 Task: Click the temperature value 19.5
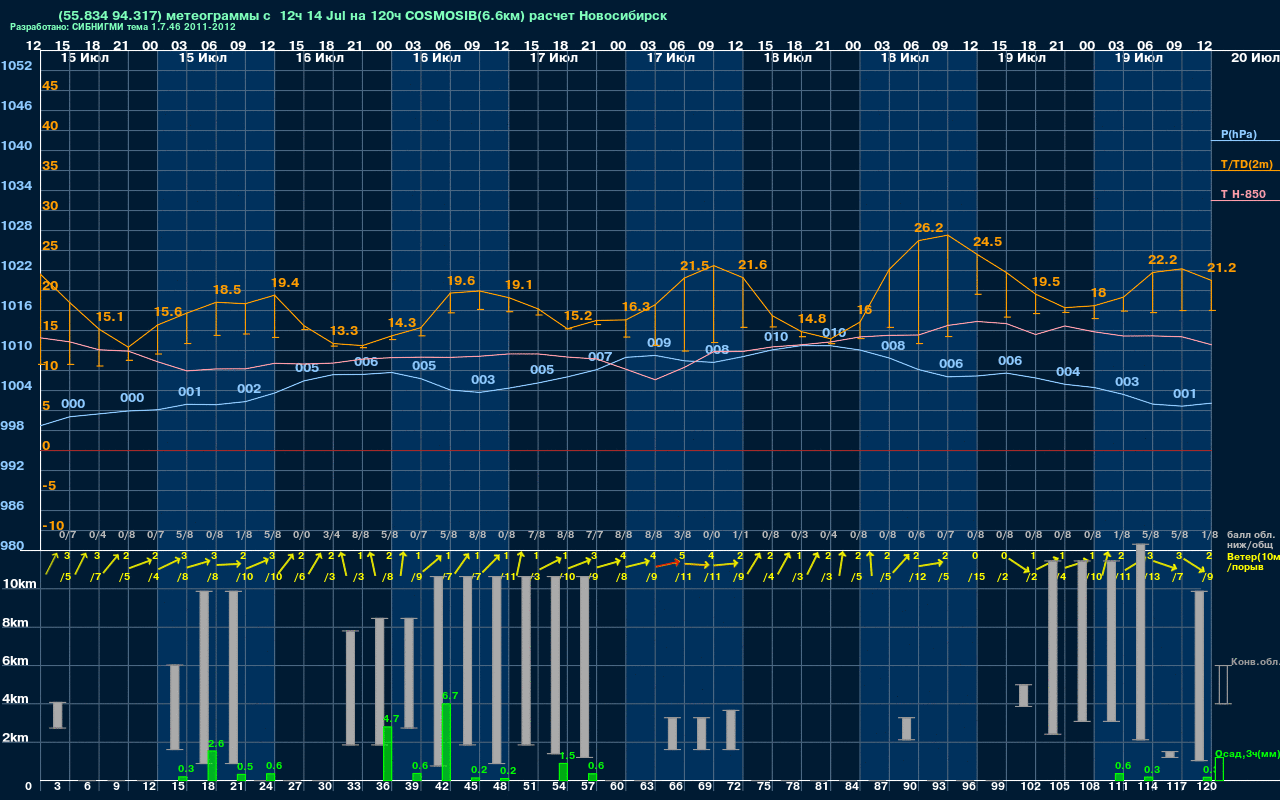click(1046, 282)
